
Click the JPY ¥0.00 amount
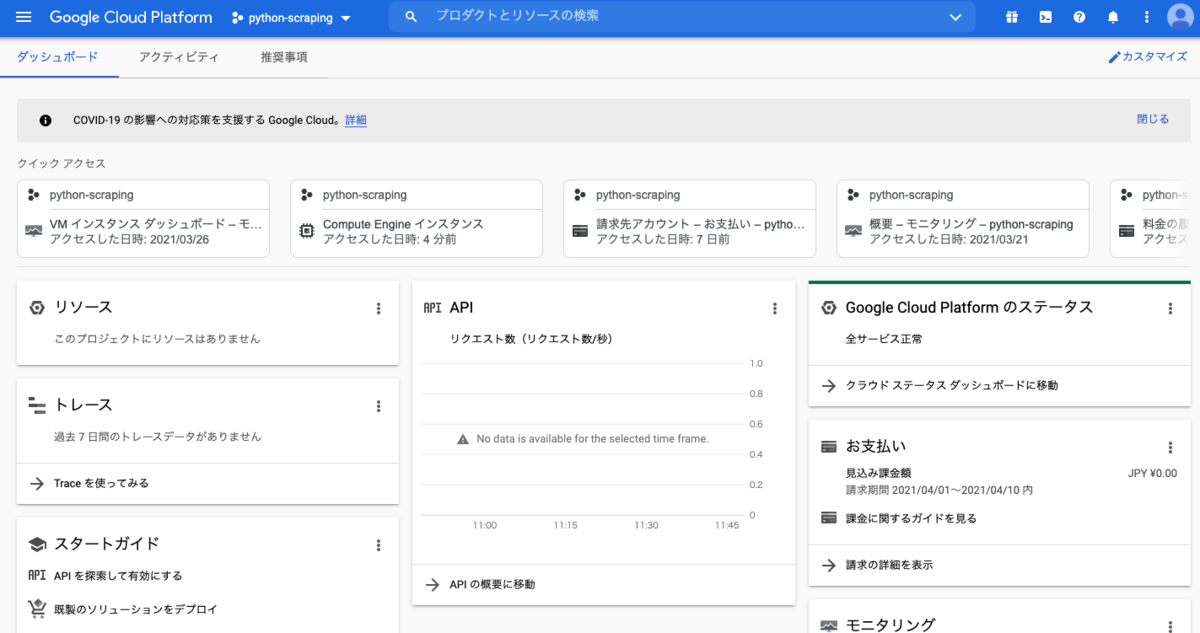(1151, 473)
